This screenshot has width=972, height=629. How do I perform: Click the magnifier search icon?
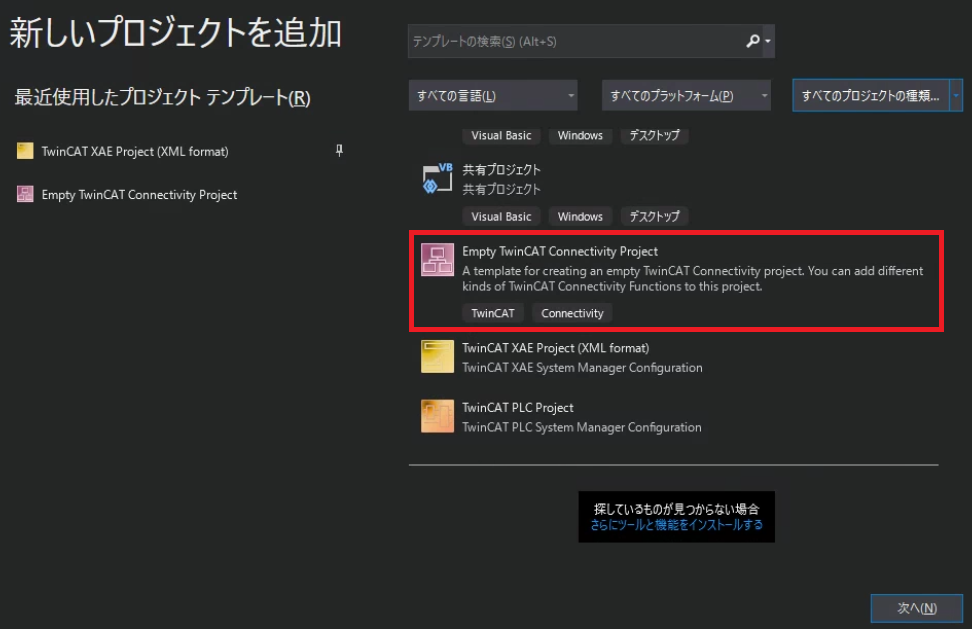coord(753,41)
